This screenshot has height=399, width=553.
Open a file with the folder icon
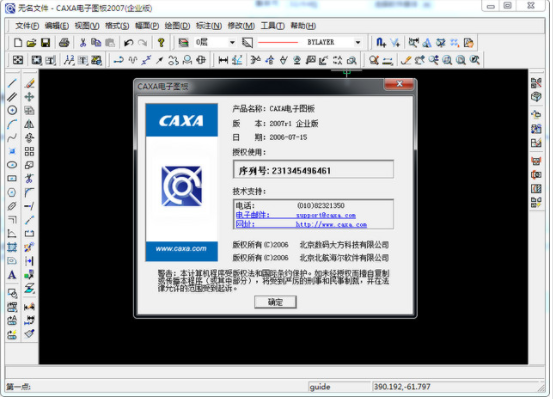tap(31, 43)
